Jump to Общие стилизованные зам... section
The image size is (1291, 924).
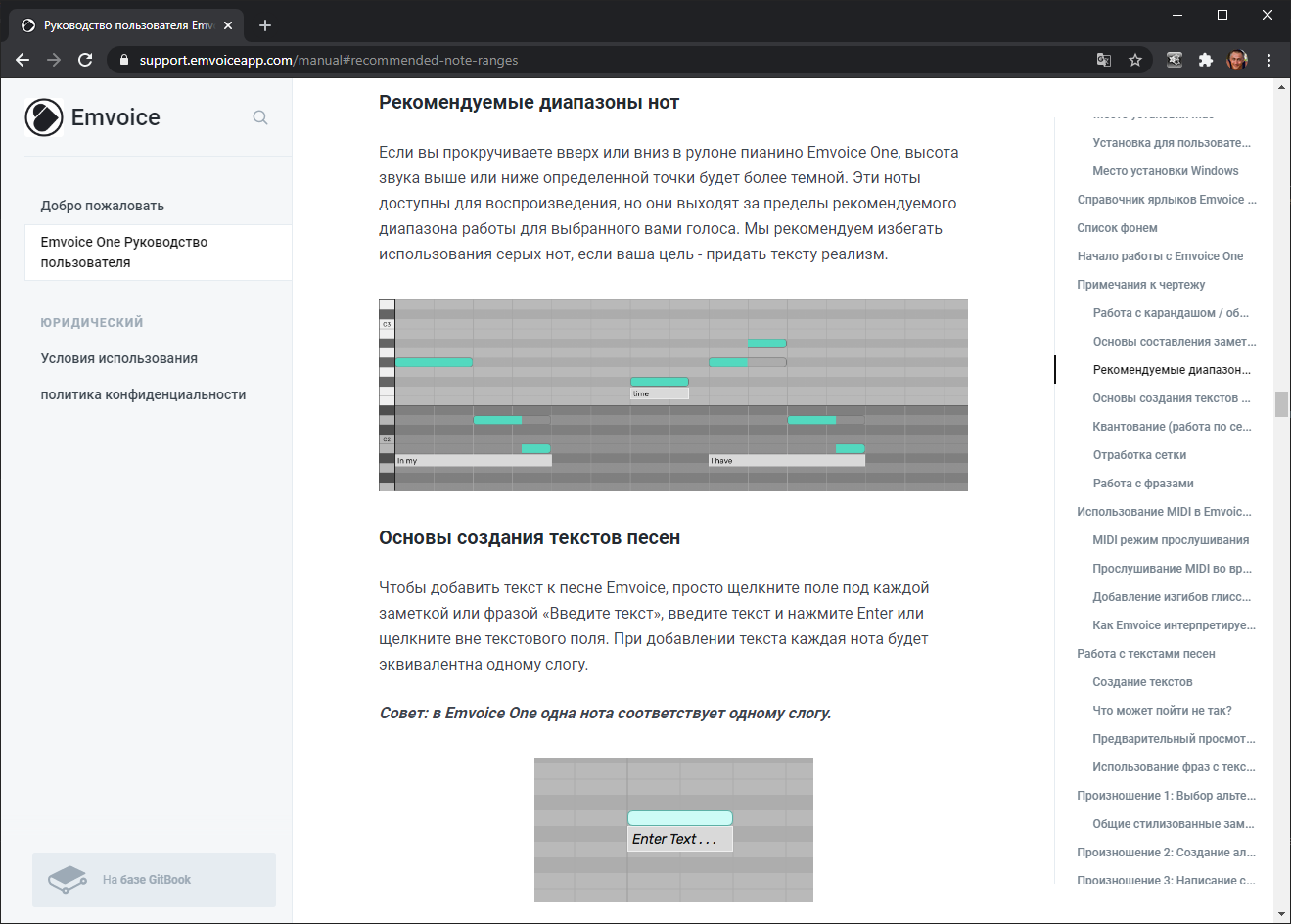coord(1174,824)
